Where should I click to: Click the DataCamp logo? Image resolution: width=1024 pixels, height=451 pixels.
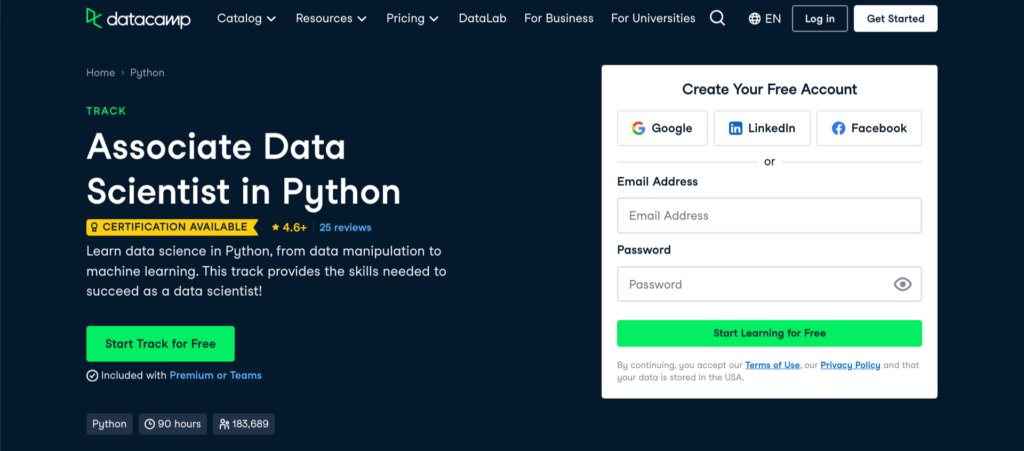click(139, 18)
